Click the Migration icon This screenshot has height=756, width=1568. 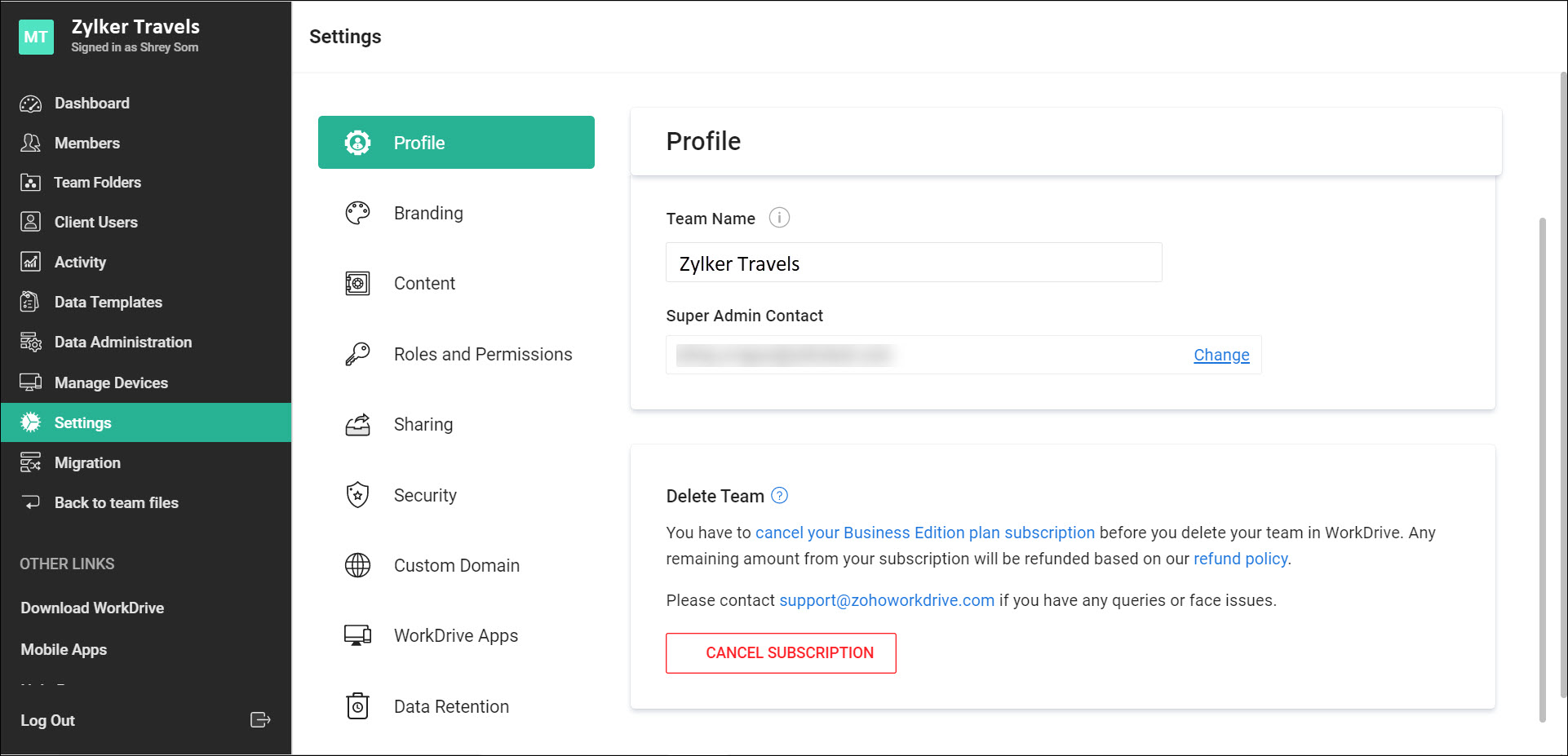[30, 462]
